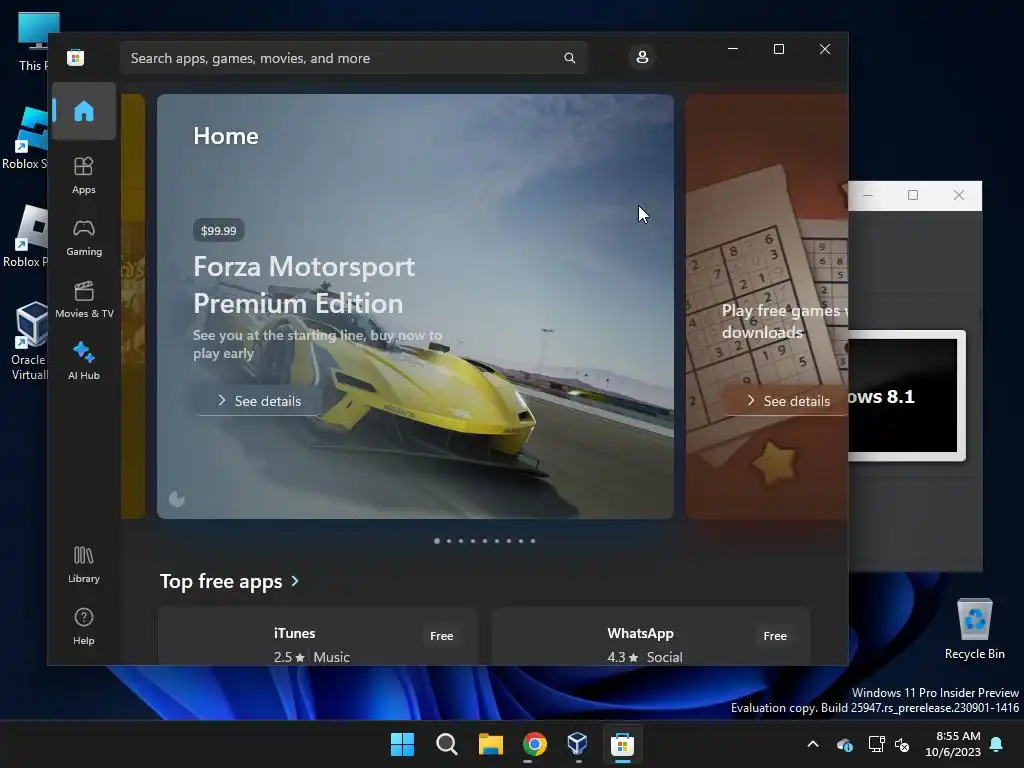
Task: Select first carousel page dot
Action: pos(437,541)
